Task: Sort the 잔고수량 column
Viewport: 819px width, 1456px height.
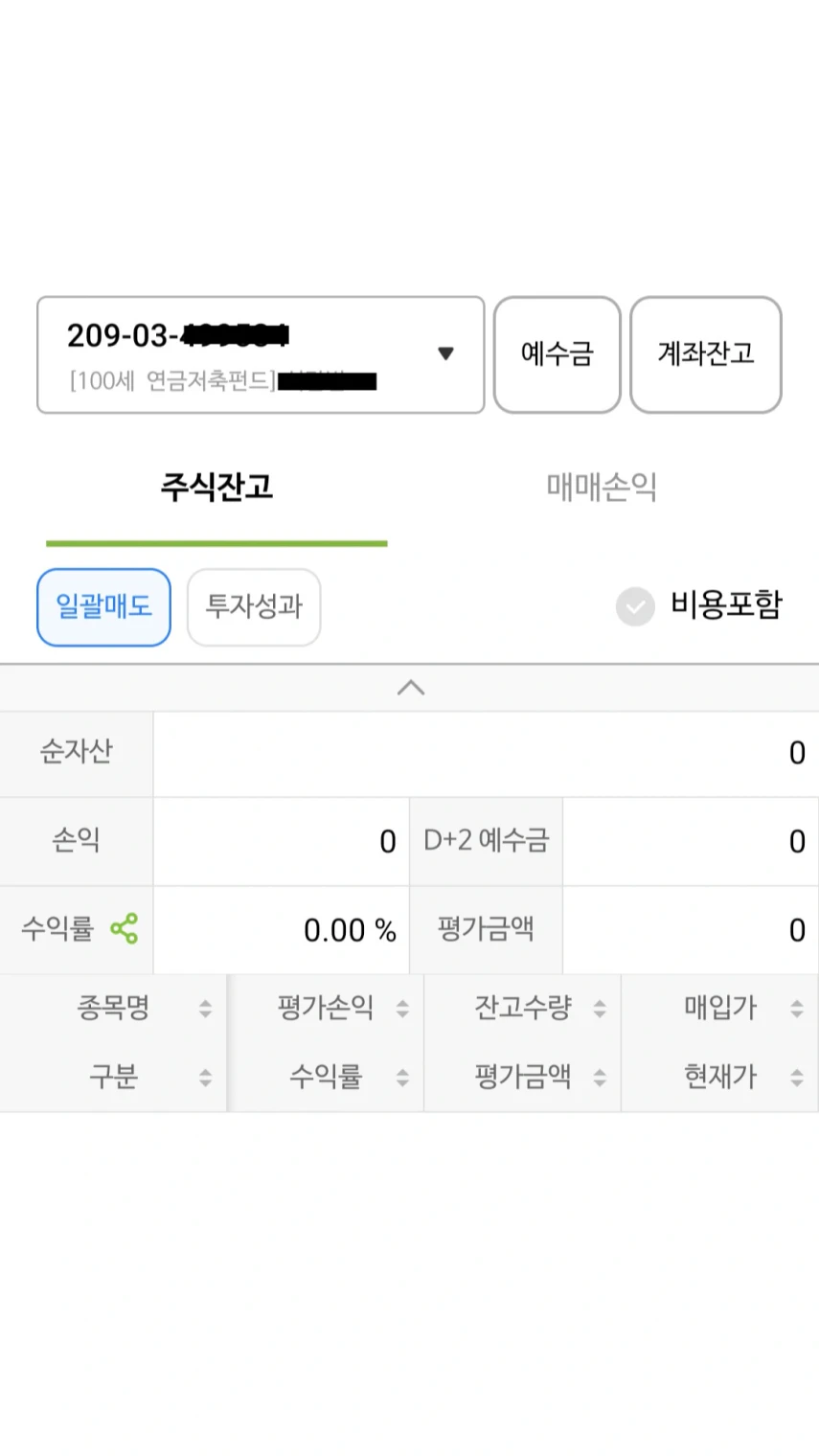Action: [600, 1008]
